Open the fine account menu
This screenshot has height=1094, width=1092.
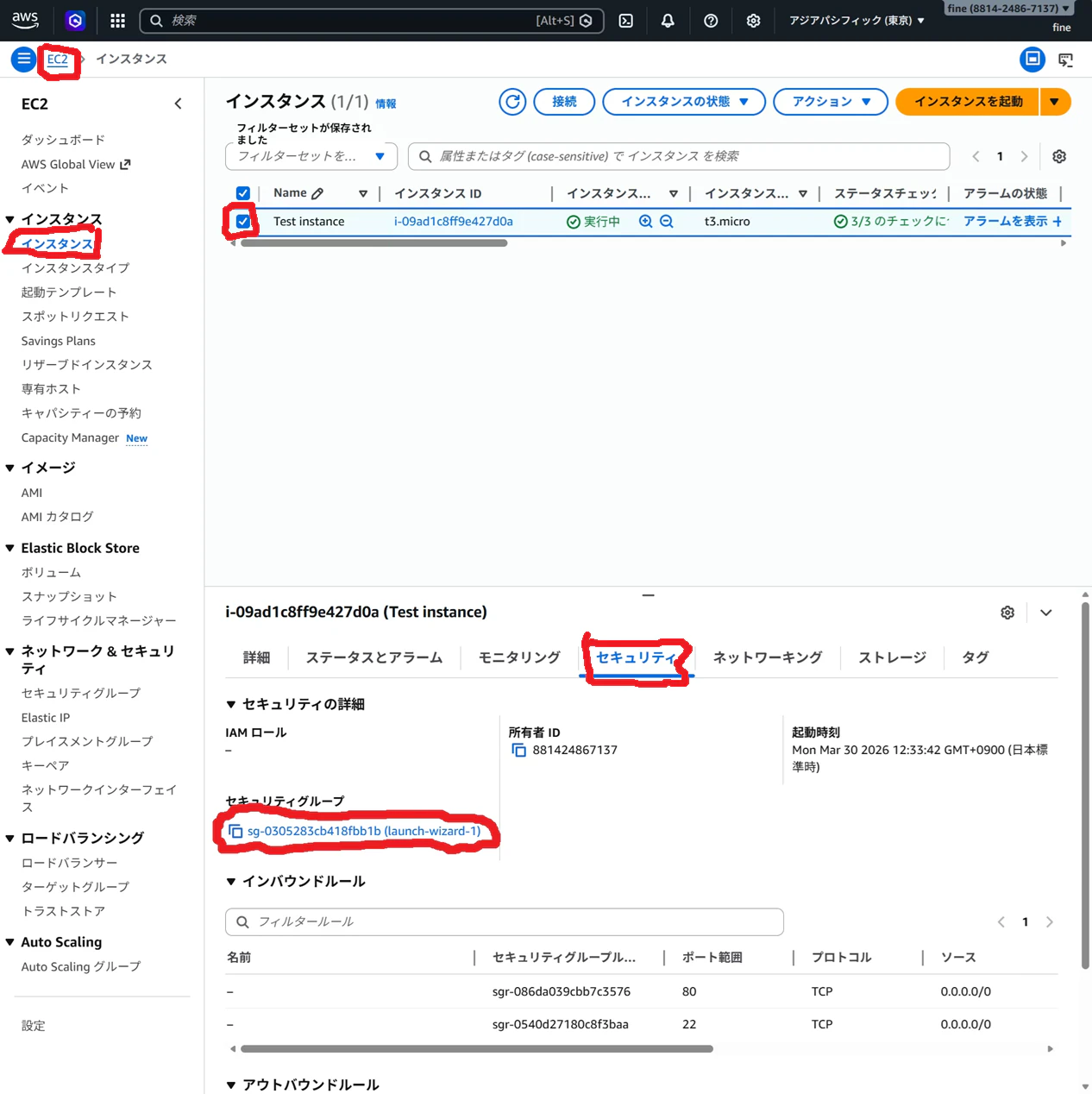tap(1008, 9)
